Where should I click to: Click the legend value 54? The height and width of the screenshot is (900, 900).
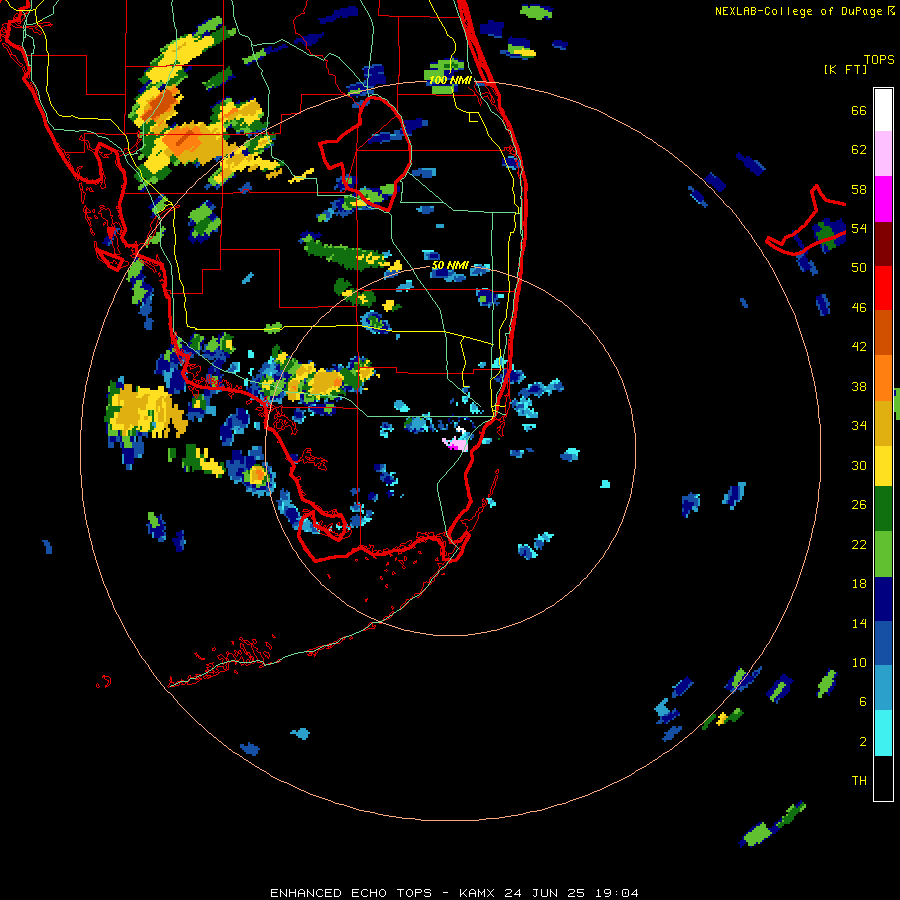(x=859, y=228)
